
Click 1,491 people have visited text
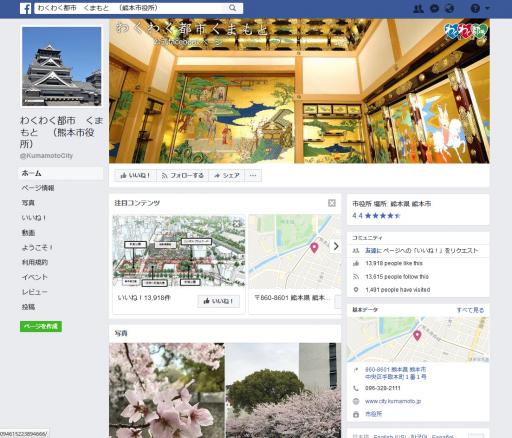(398, 290)
